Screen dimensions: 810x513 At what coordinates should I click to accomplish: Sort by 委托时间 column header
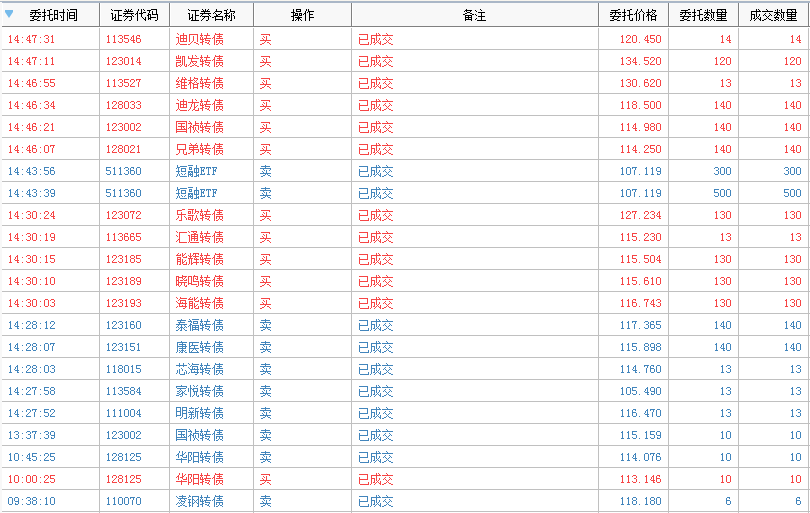[x=51, y=15]
